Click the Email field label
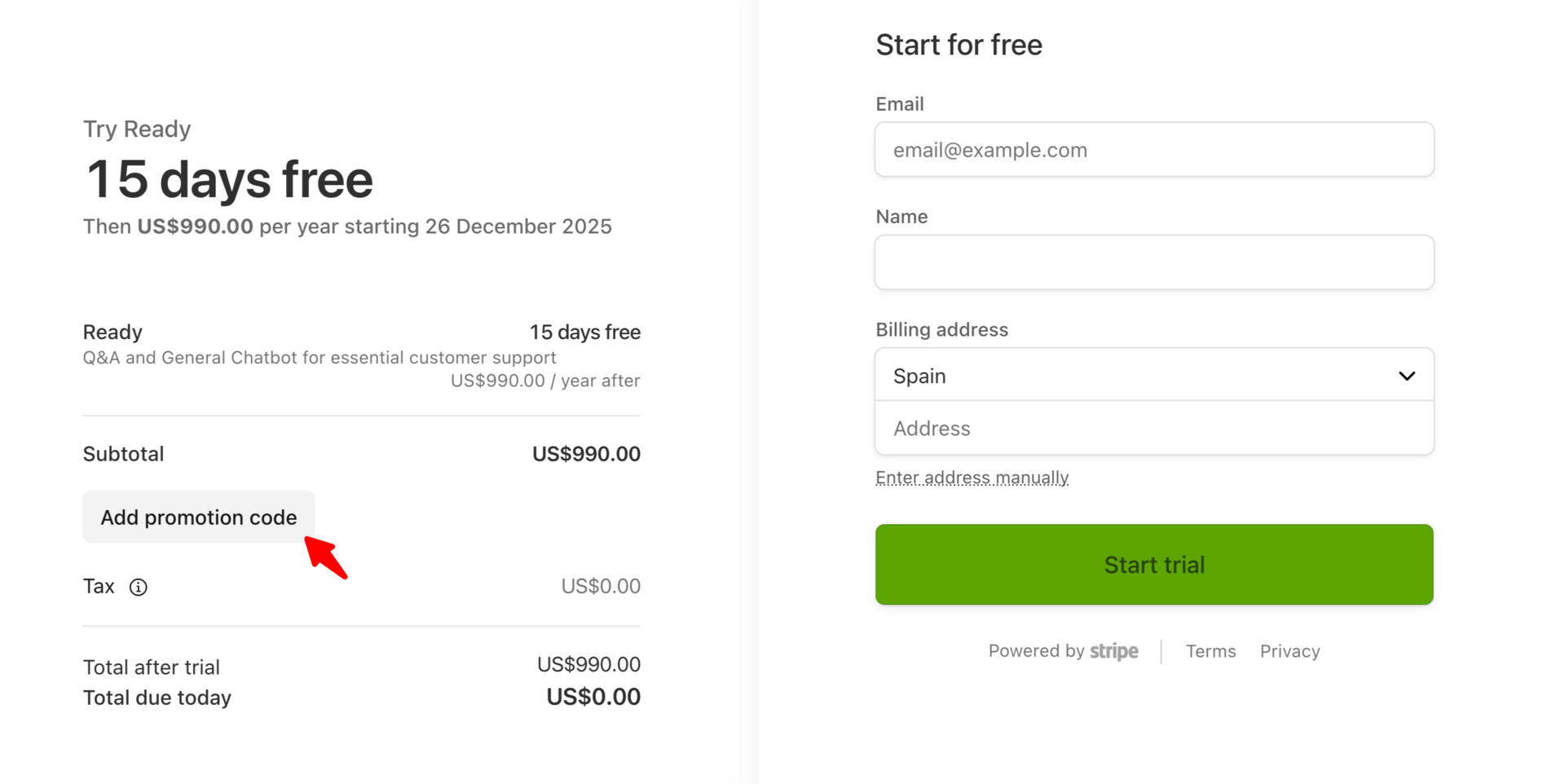Screen dimensions: 1565x784 coord(899,104)
